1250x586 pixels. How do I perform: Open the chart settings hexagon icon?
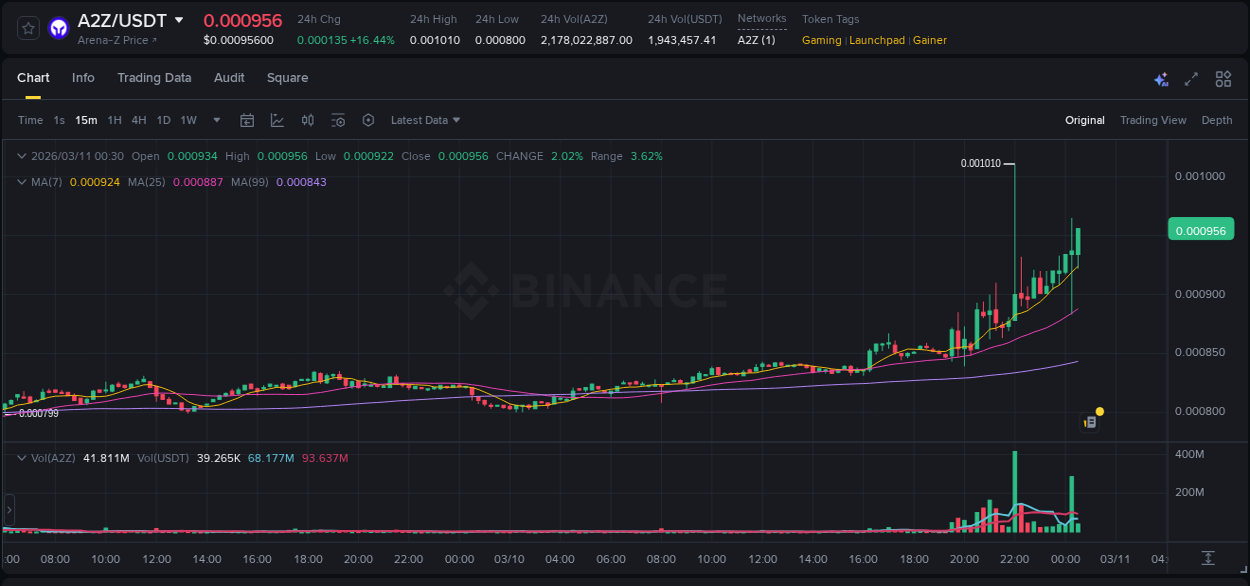368,120
